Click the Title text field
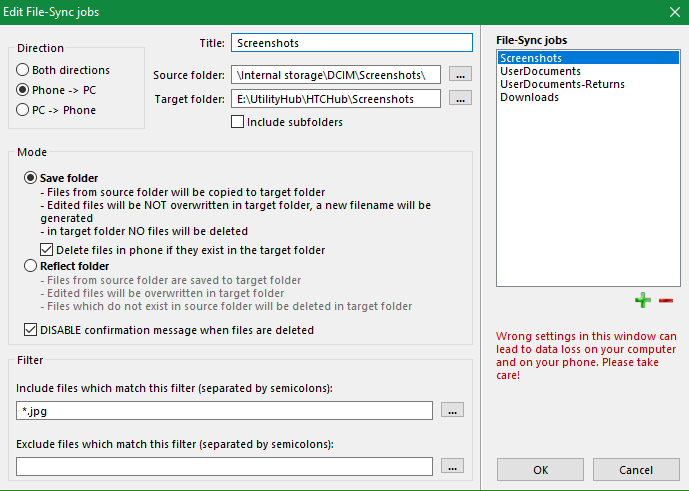Screen dimensions: 689x491 [x=352, y=43]
